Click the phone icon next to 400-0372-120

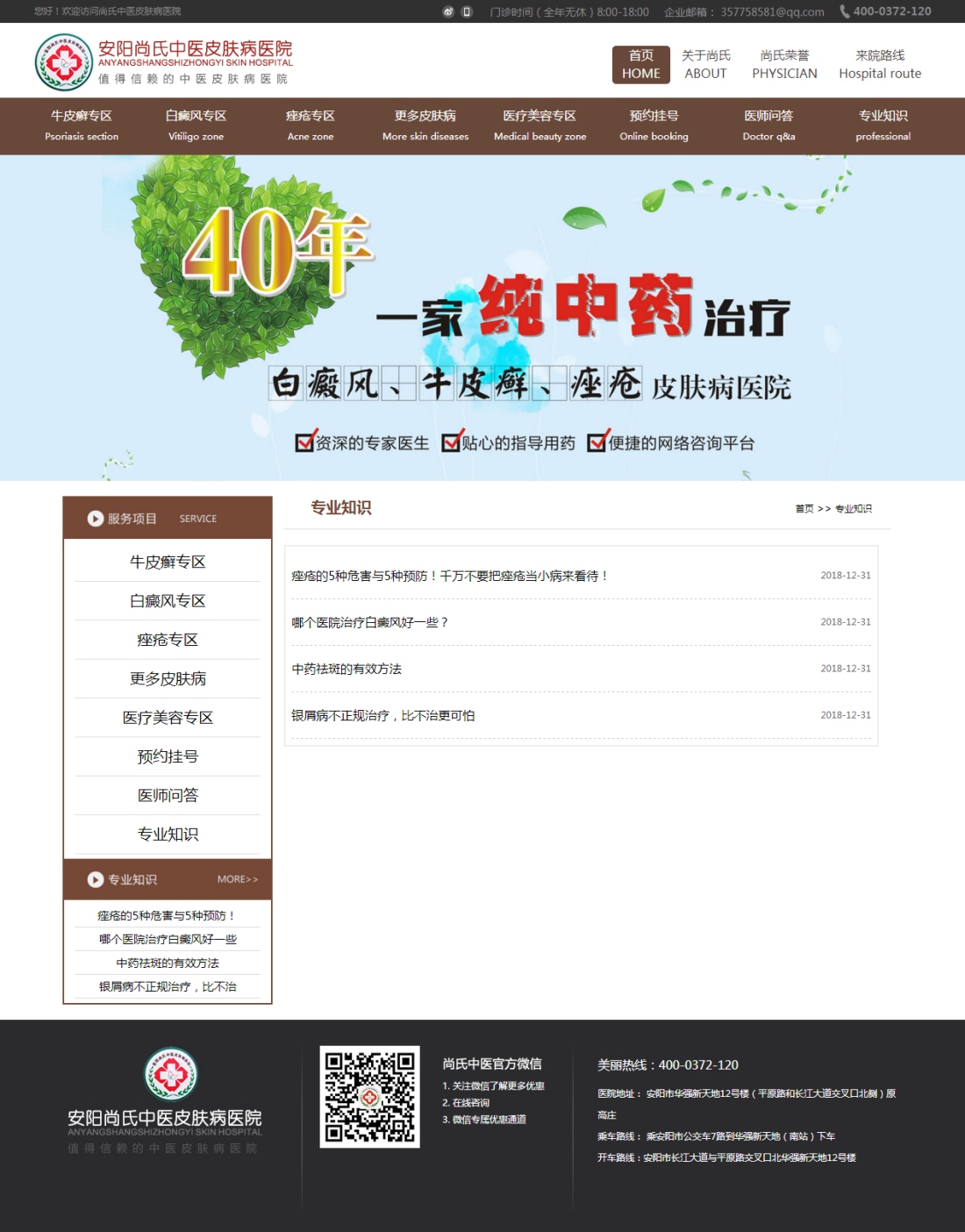[843, 11]
